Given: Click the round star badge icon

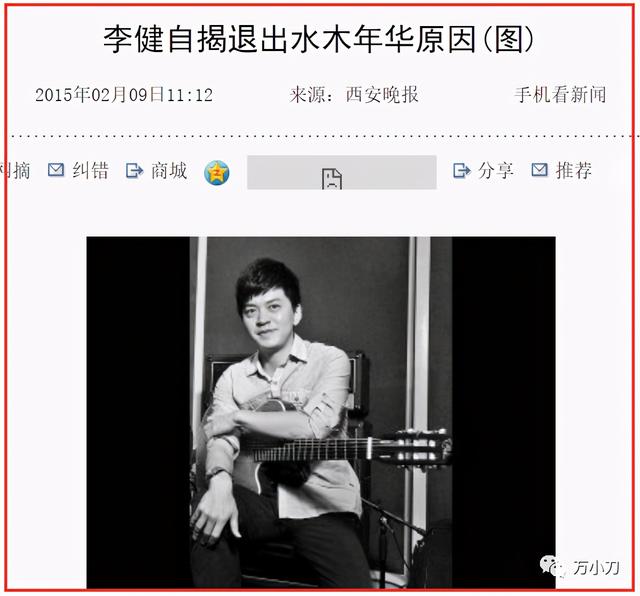Looking at the screenshot, I should [x=217, y=172].
